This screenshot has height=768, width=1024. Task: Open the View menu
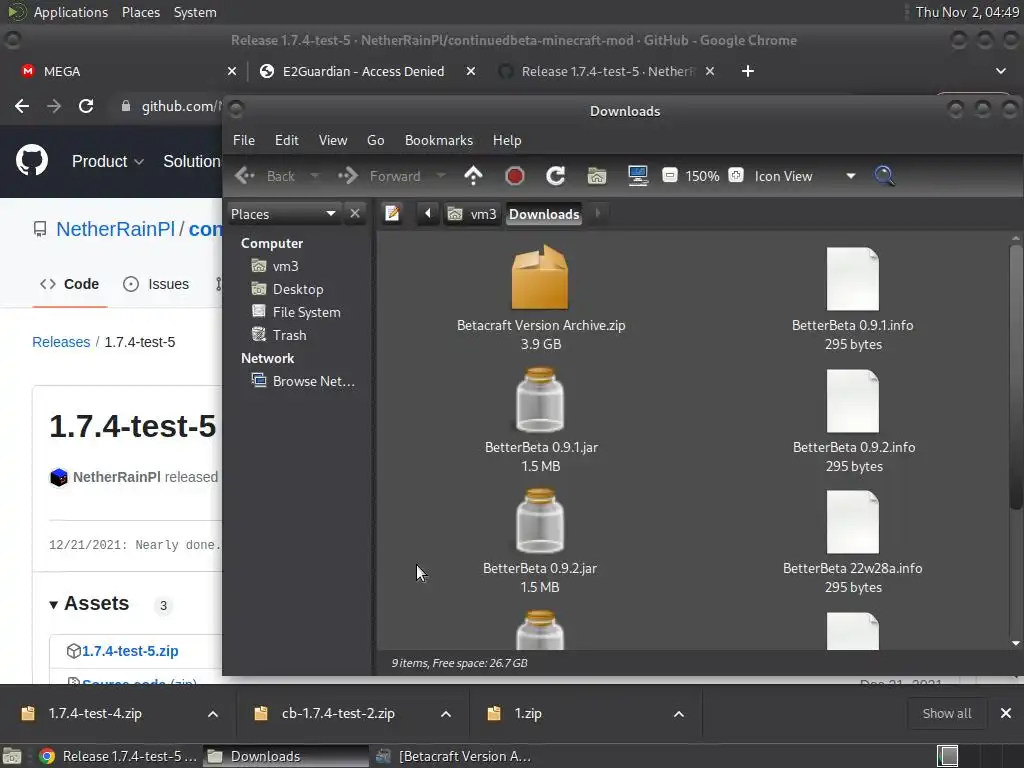click(x=332, y=140)
